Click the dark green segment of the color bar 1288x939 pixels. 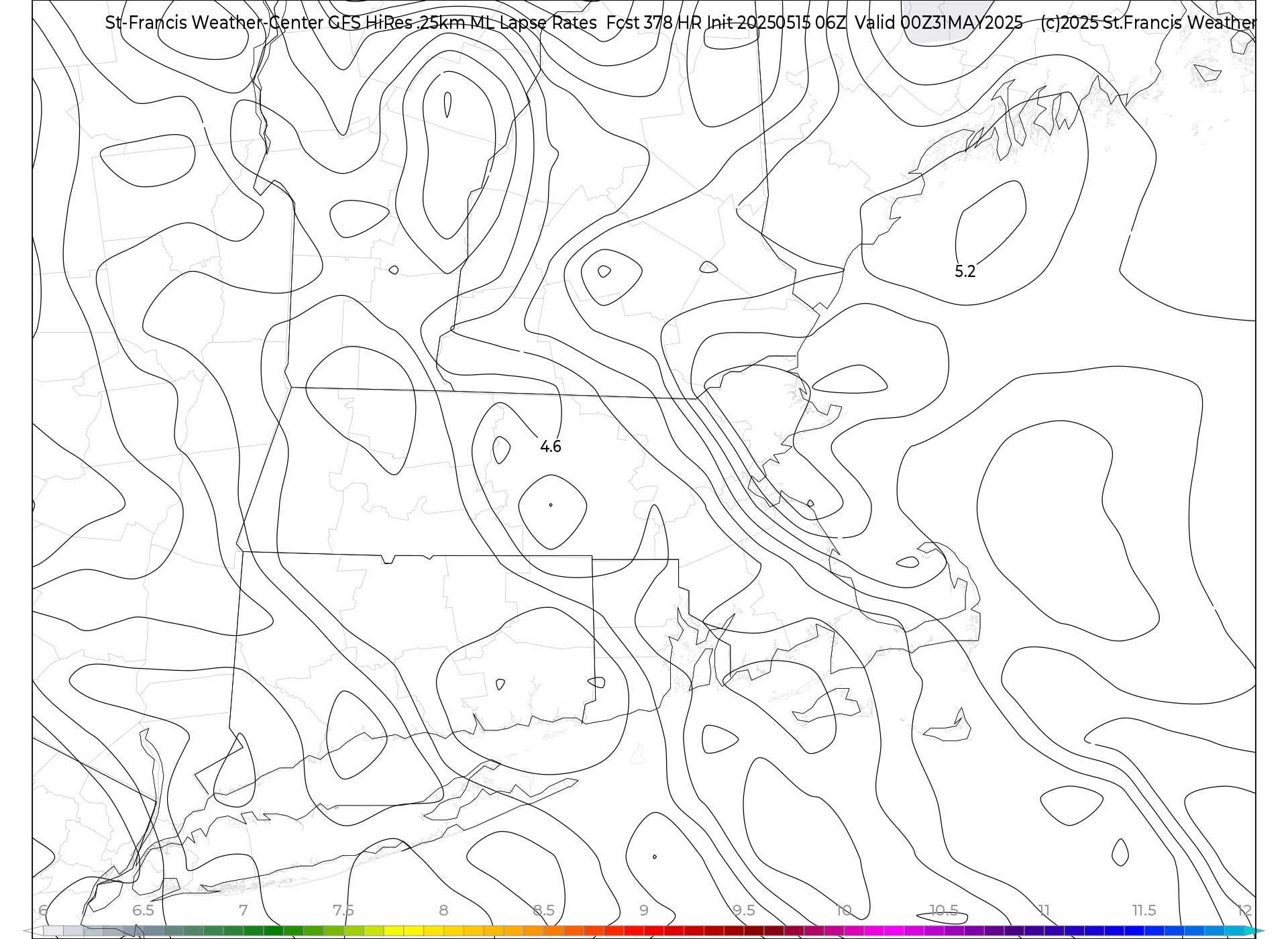[274, 931]
